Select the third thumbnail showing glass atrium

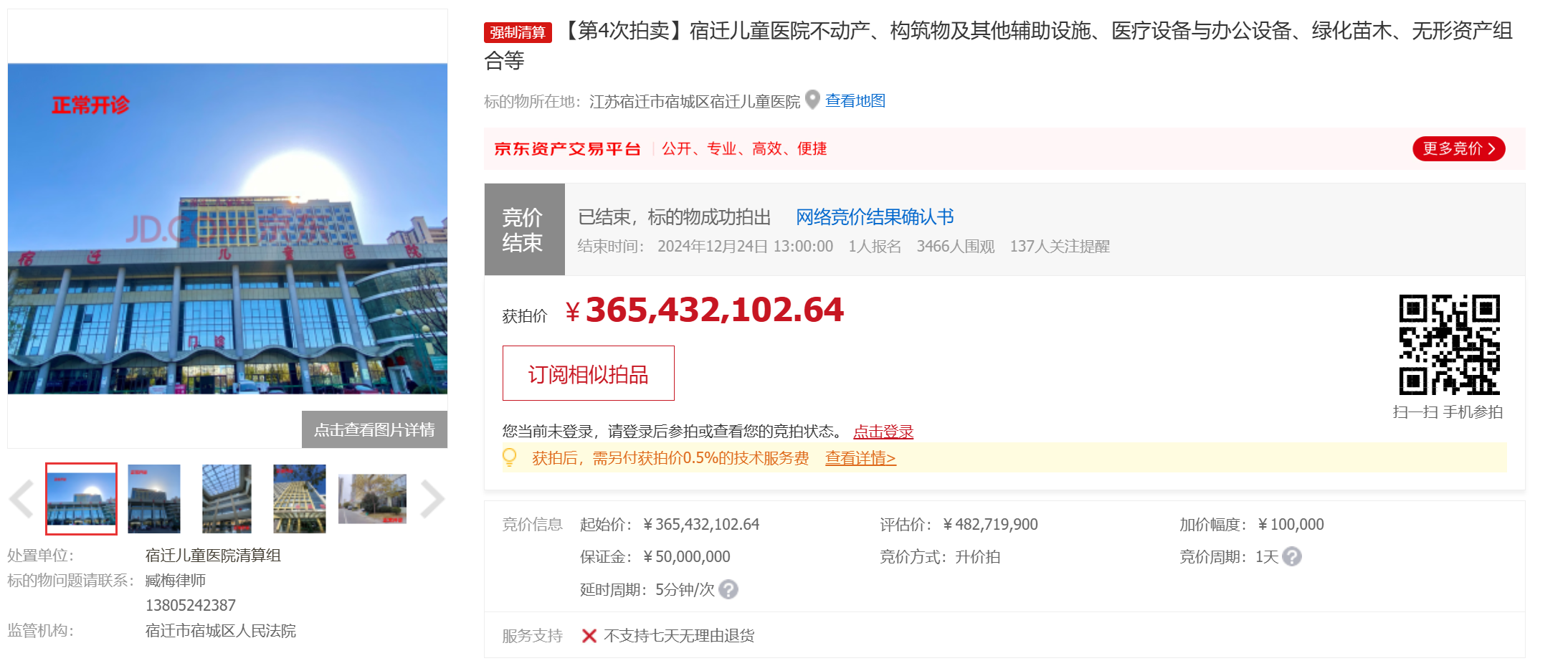pos(227,499)
